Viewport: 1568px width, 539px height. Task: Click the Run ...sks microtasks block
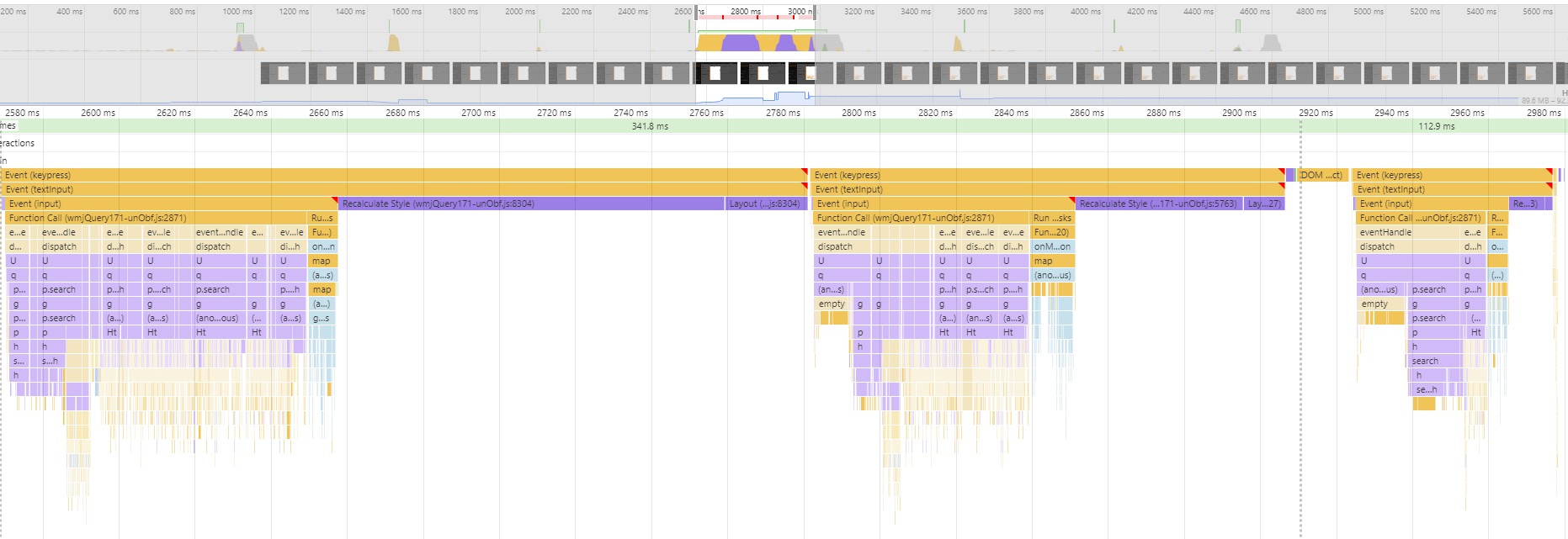[x=1052, y=218]
